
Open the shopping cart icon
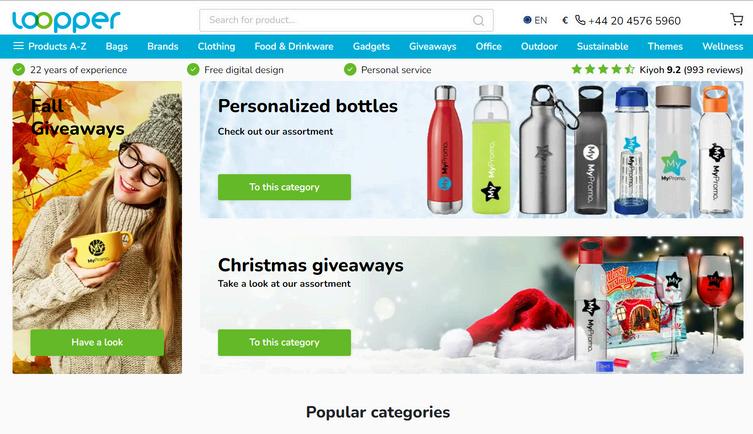(736, 19)
